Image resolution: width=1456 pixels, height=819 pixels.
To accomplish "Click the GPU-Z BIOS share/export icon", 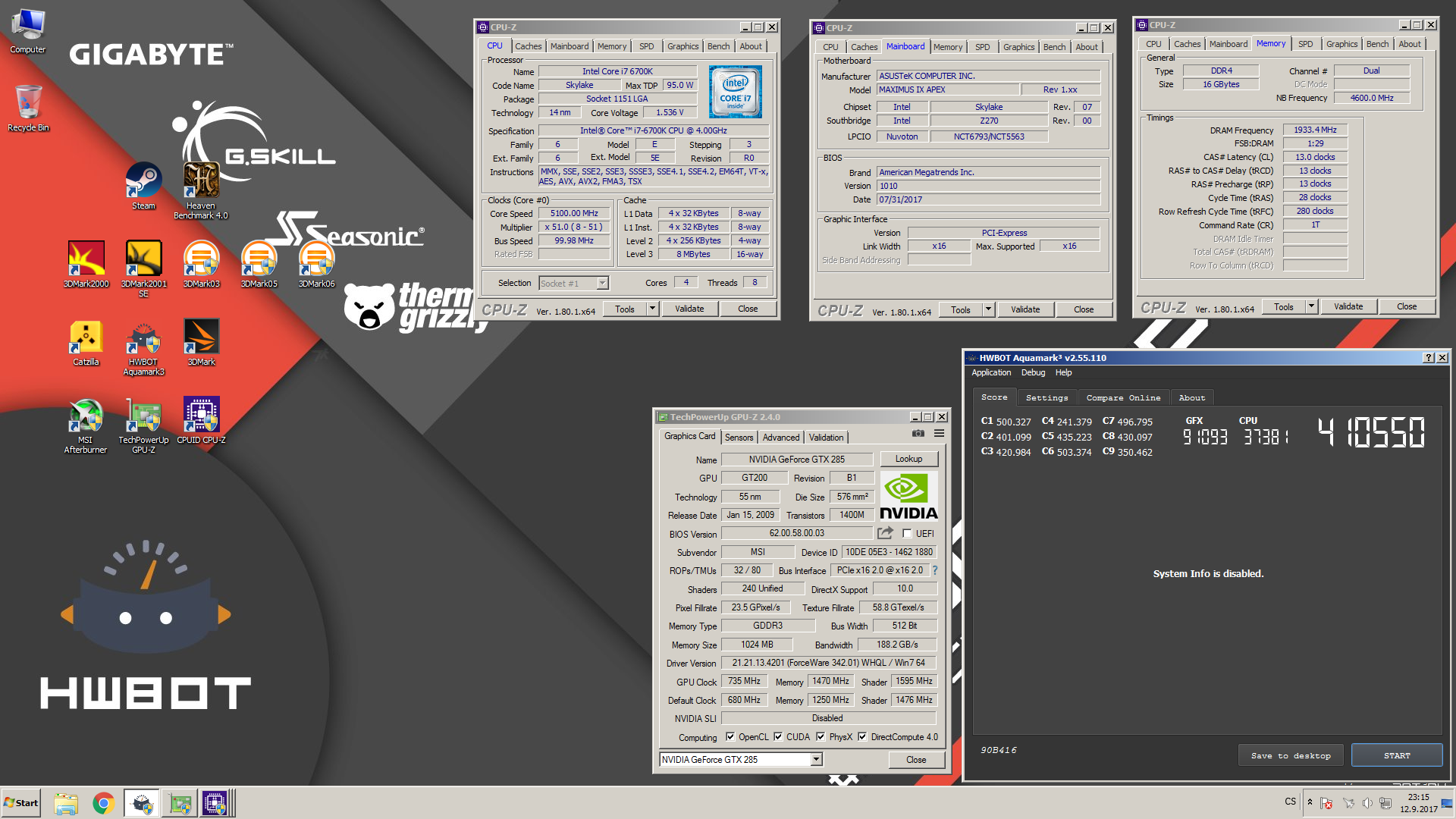I will (x=885, y=533).
